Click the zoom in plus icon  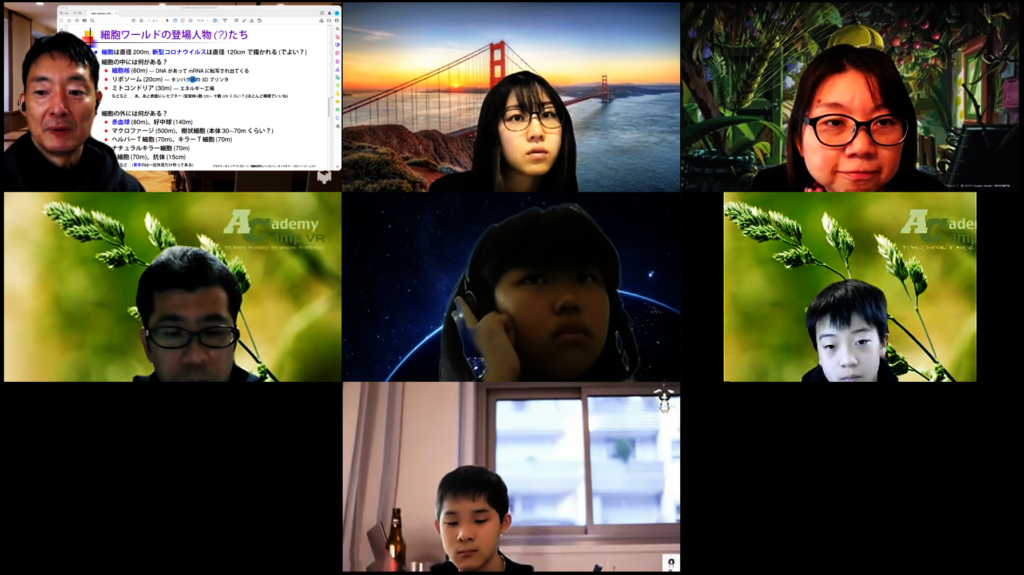(x=191, y=21)
